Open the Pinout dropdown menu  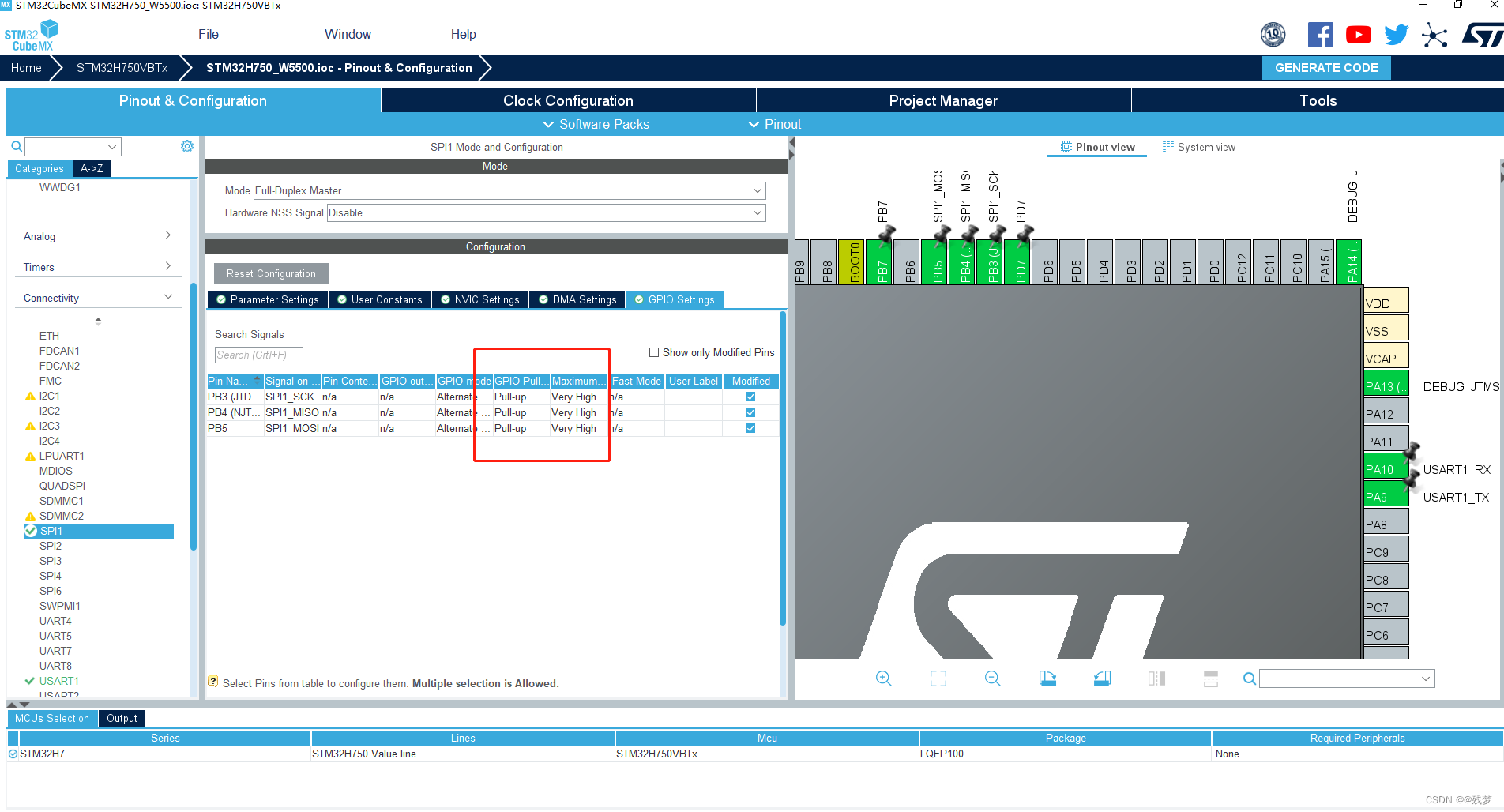[775, 124]
